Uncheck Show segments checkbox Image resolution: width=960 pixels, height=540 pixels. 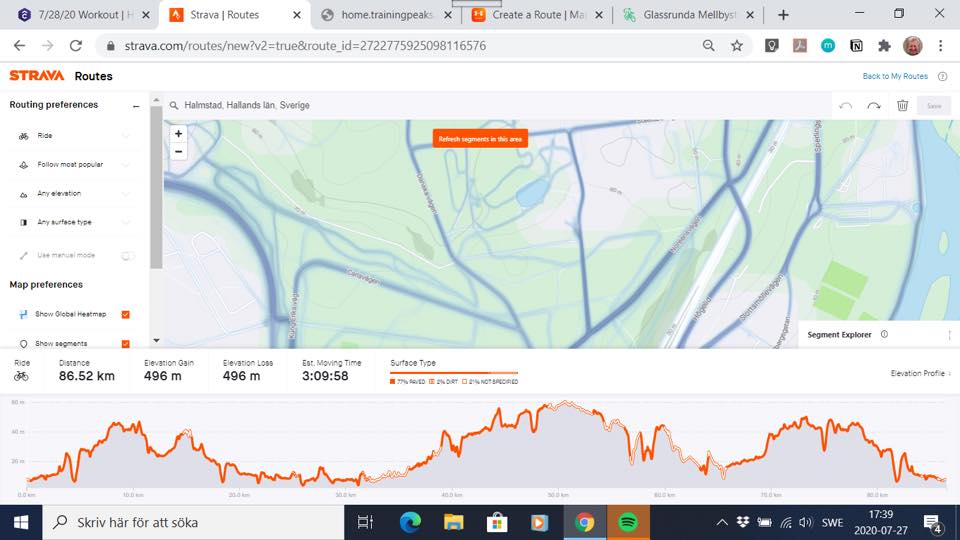click(126, 343)
